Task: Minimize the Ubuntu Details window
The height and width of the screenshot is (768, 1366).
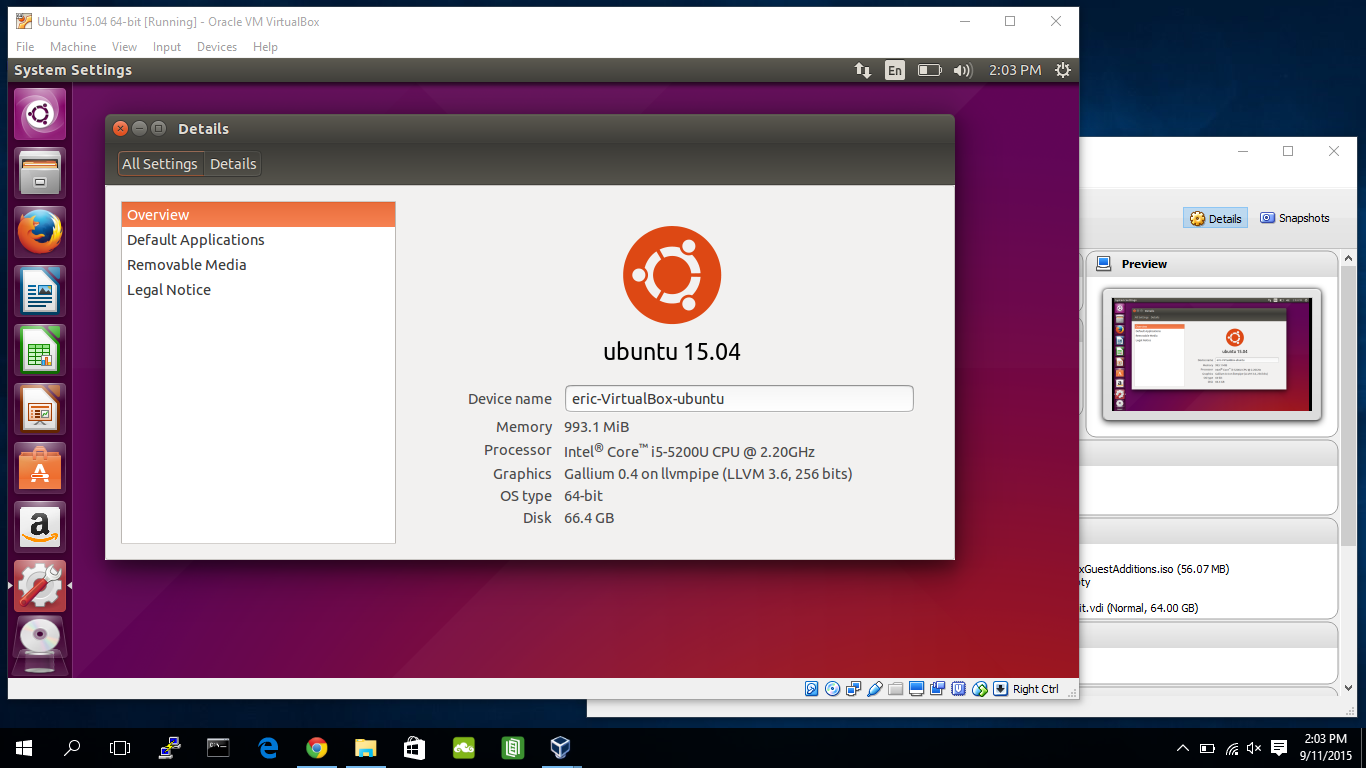Action: coord(139,128)
